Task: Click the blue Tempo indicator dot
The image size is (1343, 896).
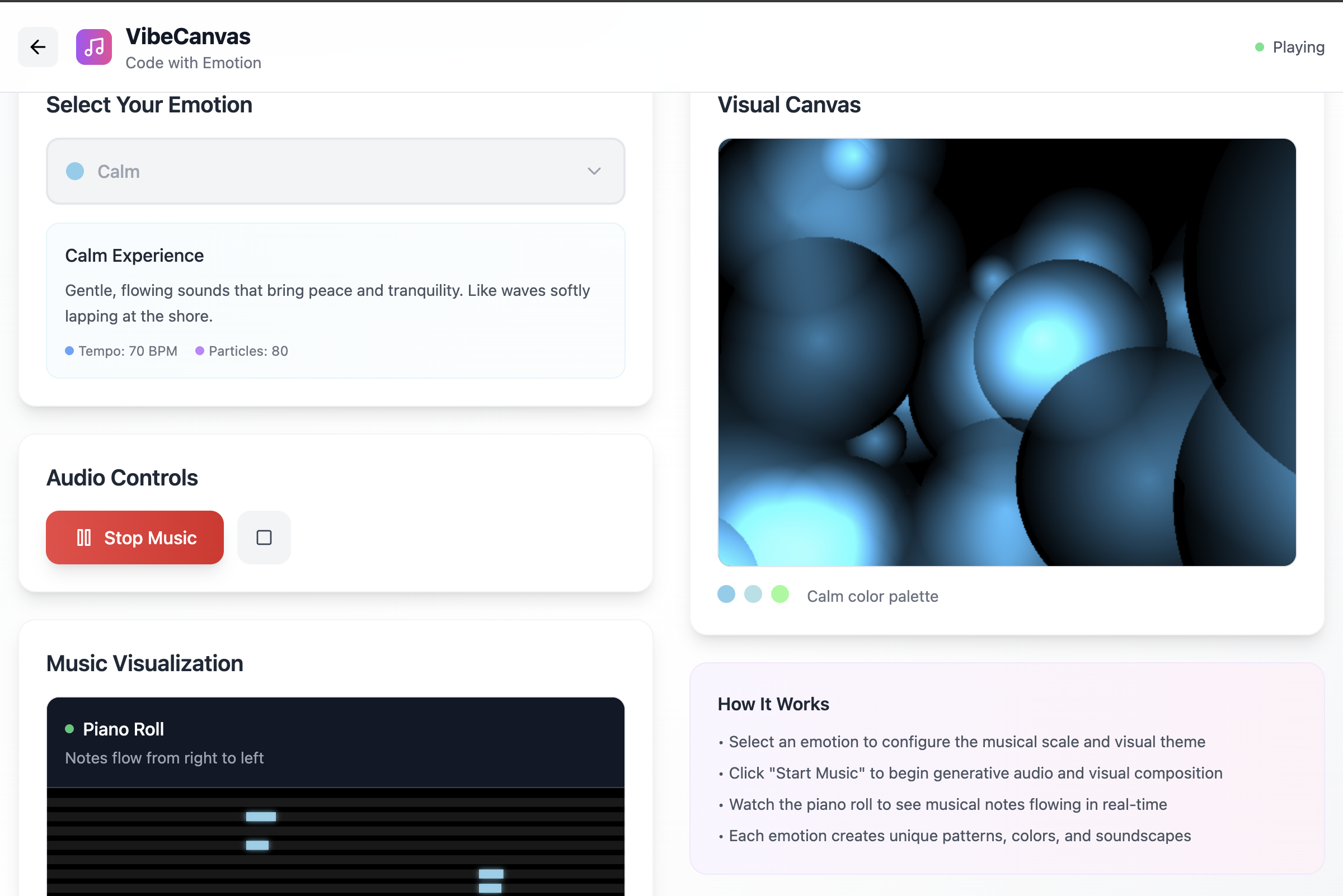Action: click(x=70, y=351)
